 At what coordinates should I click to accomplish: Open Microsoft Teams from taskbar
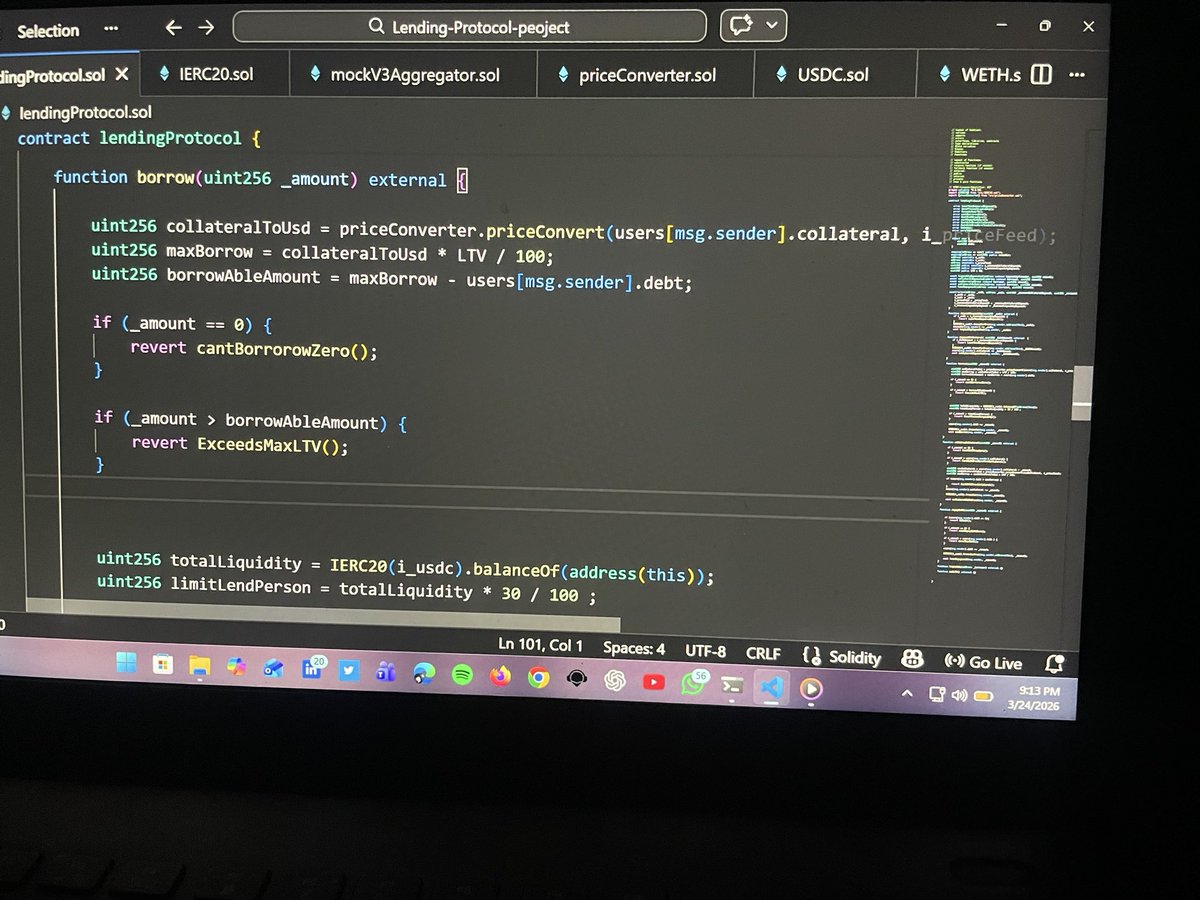(x=386, y=672)
